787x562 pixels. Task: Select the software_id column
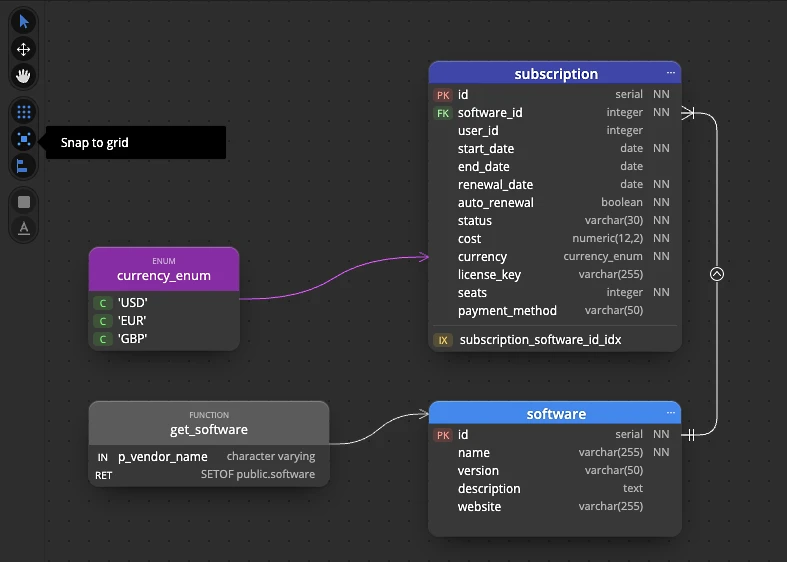click(555, 113)
